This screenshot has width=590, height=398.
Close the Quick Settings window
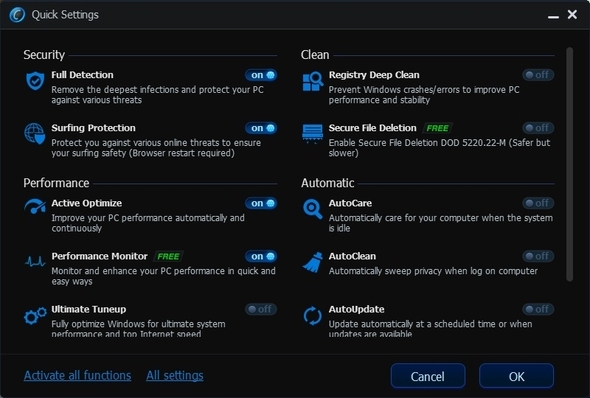[572, 15]
